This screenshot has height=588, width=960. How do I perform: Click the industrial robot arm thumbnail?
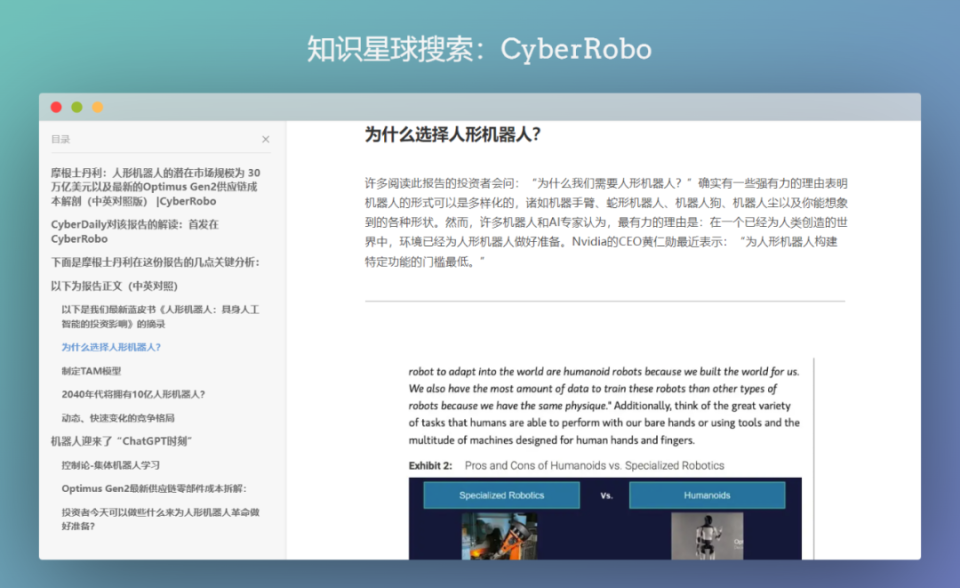[500, 536]
